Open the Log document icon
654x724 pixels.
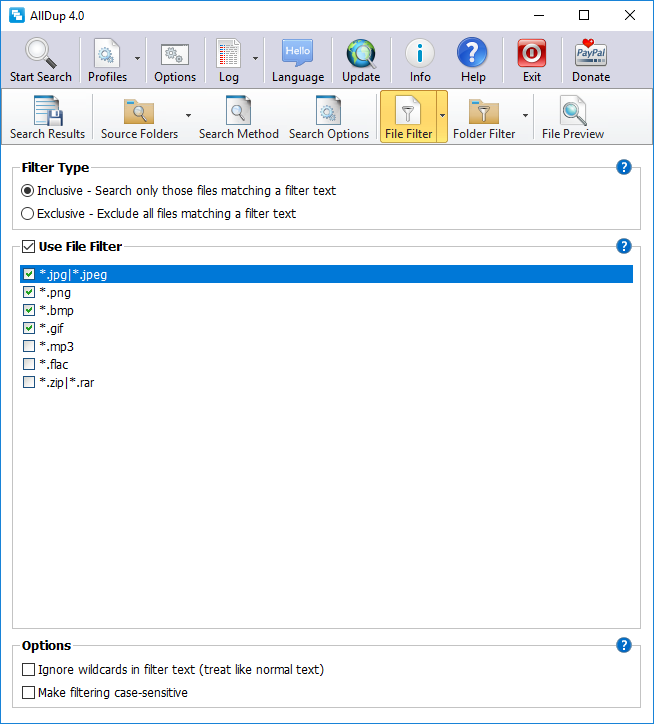tap(229, 53)
